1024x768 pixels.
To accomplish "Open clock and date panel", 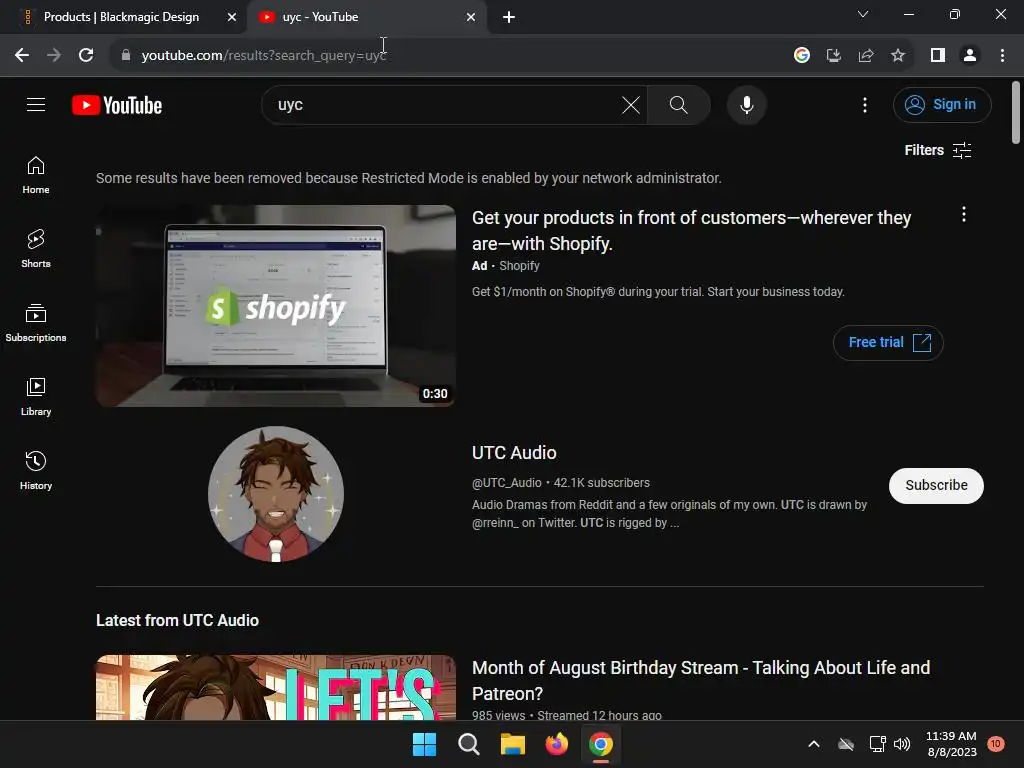I will (951, 744).
